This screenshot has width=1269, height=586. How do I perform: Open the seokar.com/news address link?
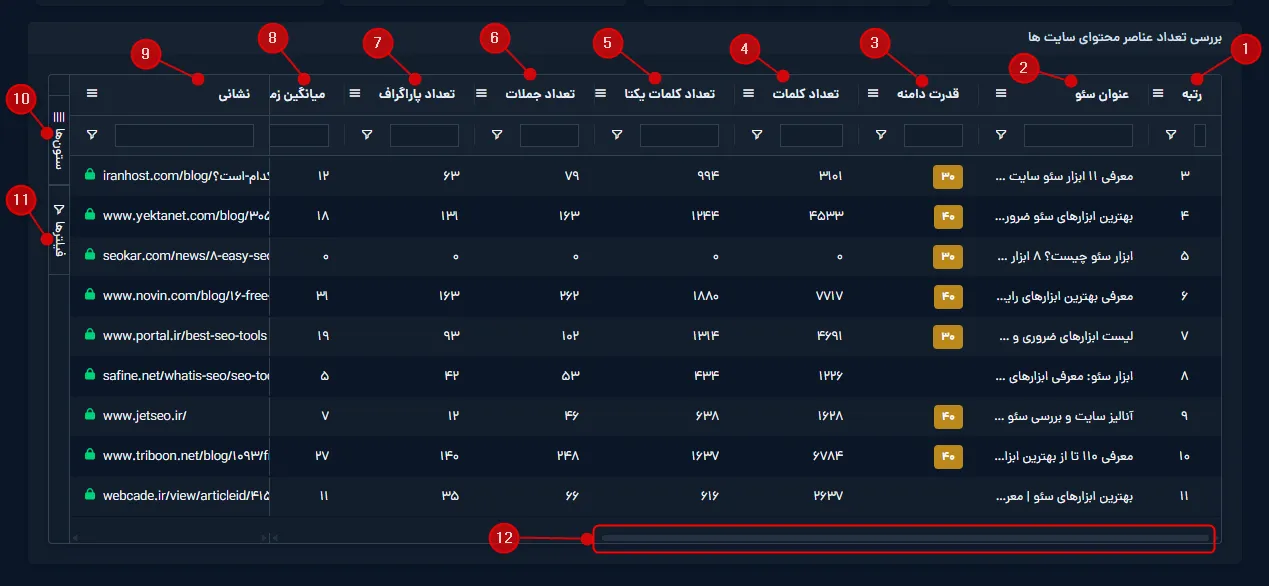click(186, 255)
